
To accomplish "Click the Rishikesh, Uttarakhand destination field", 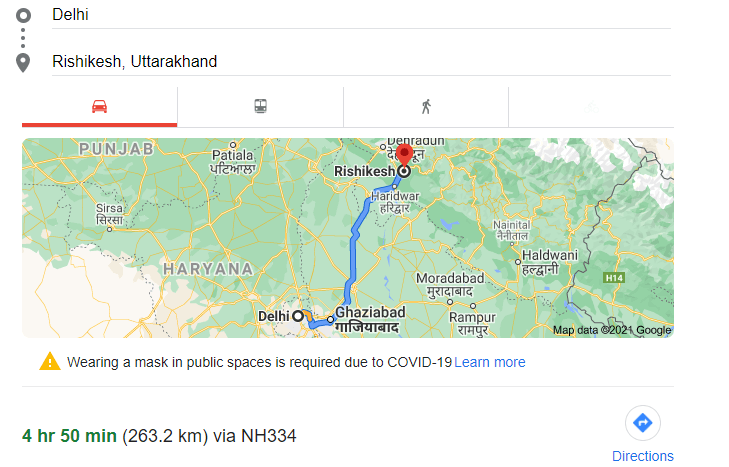I will tap(361, 61).
